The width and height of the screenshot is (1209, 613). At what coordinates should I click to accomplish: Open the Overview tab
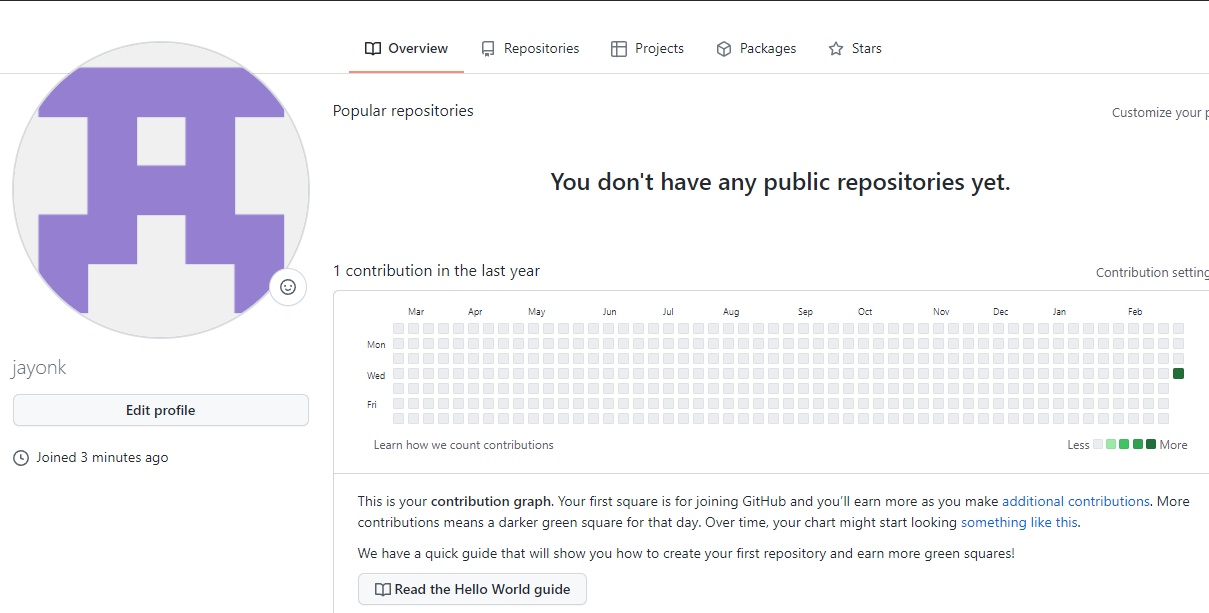click(406, 48)
